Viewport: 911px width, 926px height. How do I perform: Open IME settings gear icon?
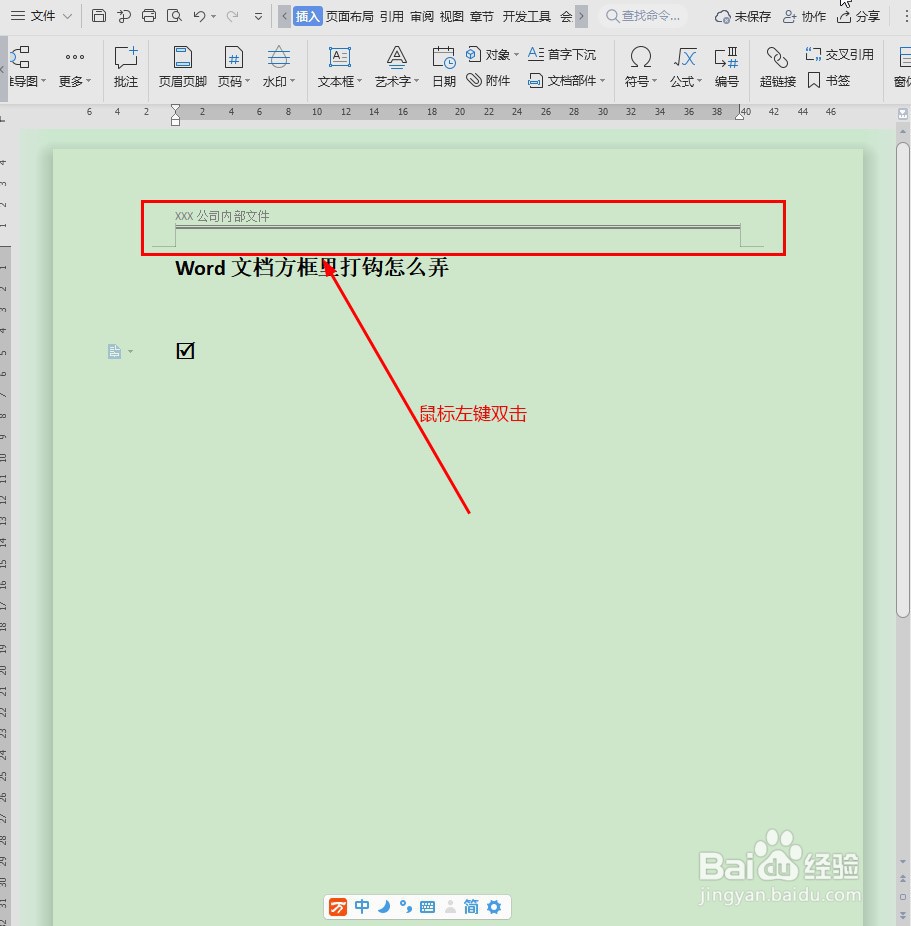click(x=494, y=907)
